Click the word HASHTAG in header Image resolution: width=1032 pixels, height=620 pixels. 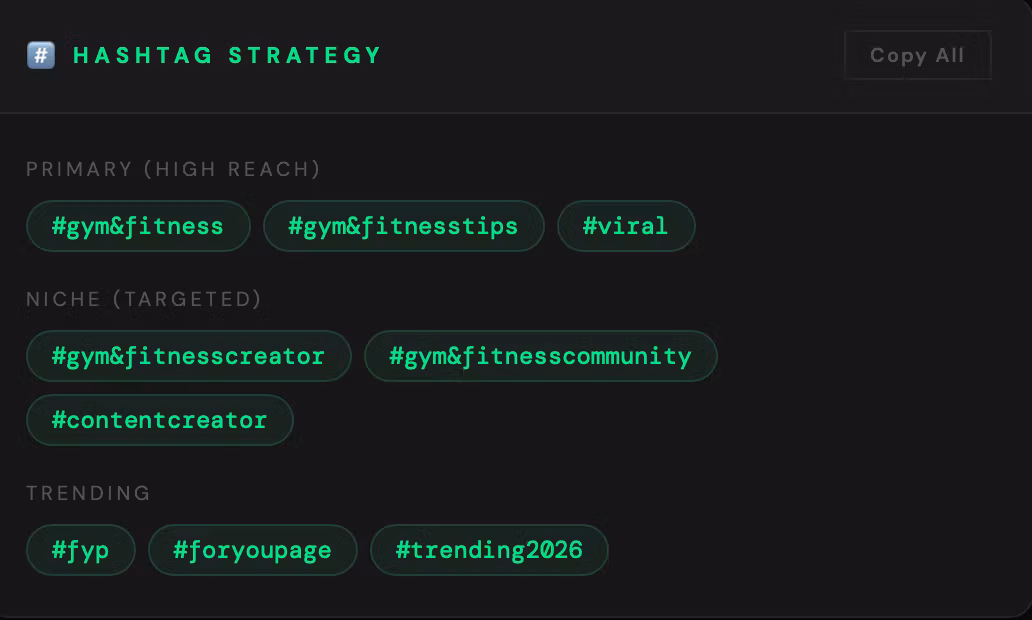coord(143,55)
